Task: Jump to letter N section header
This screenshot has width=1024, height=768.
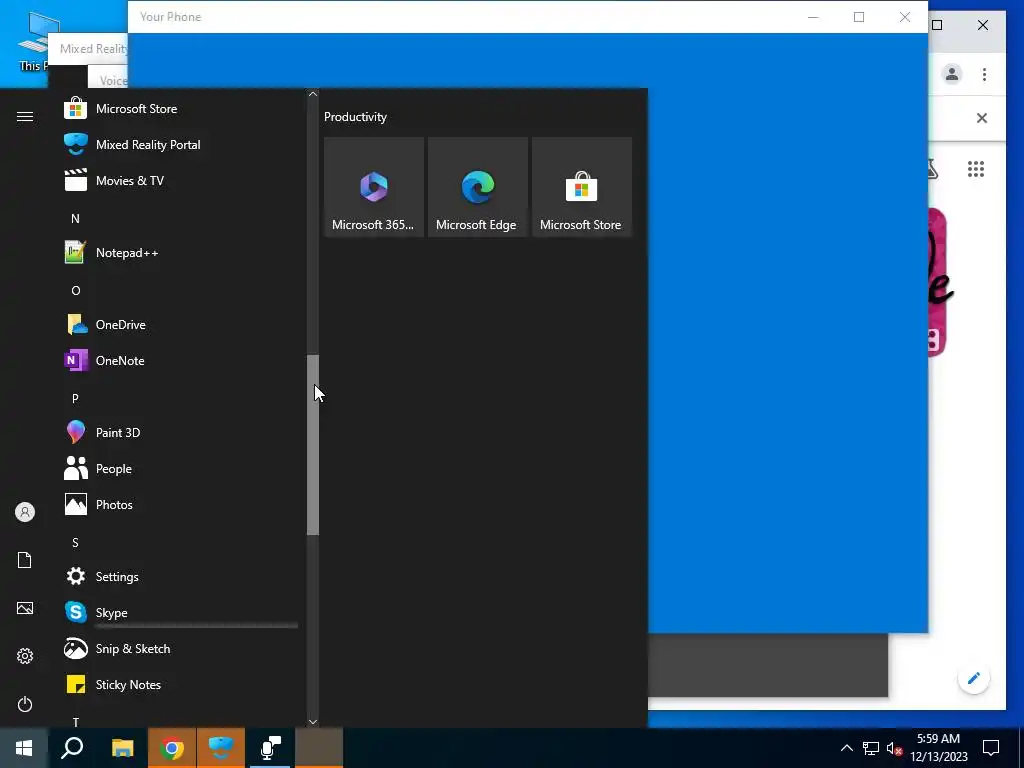Action: pos(75,219)
